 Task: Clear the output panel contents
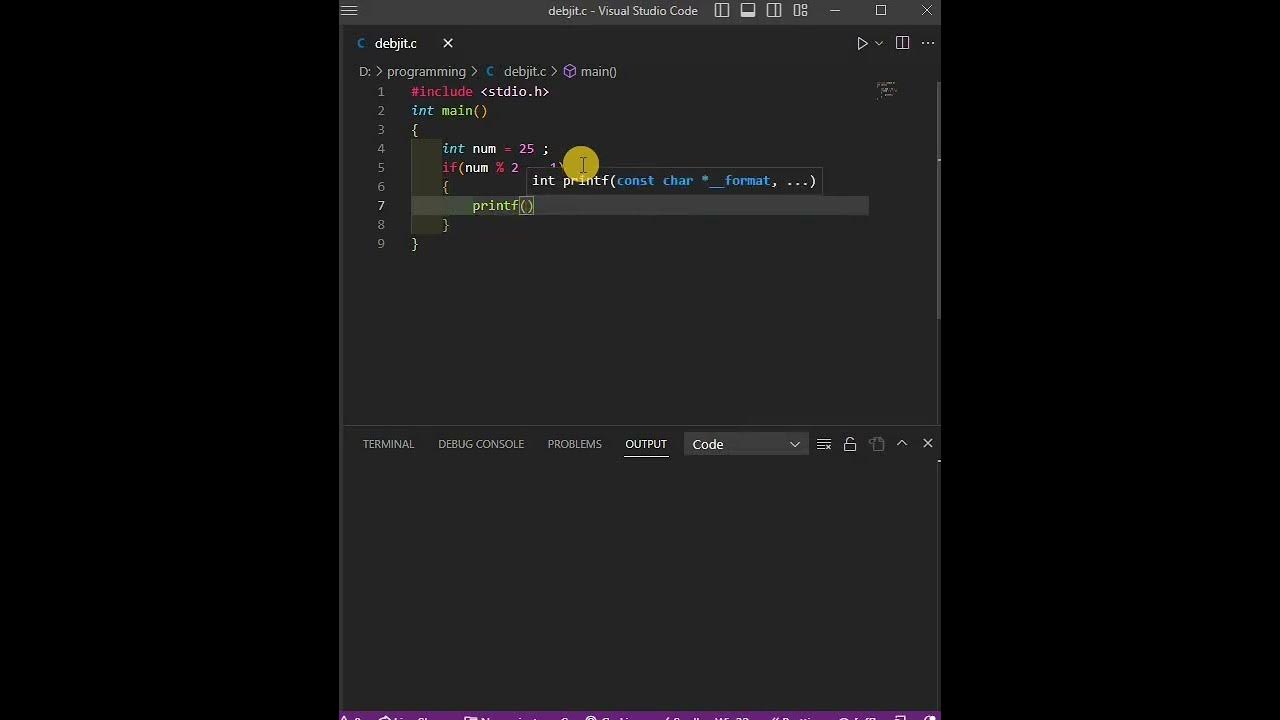824,444
